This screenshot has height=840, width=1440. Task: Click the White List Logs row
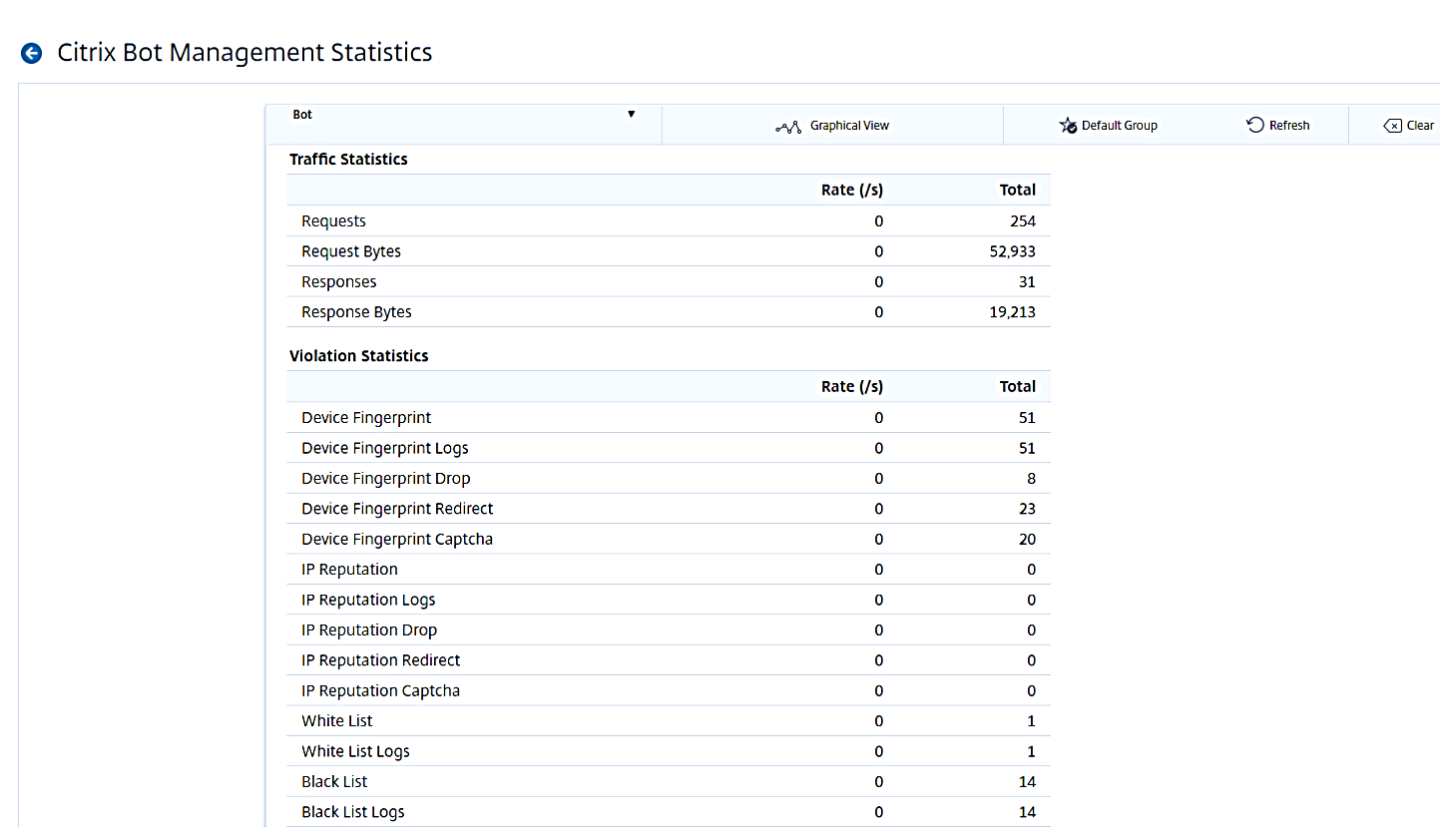355,751
